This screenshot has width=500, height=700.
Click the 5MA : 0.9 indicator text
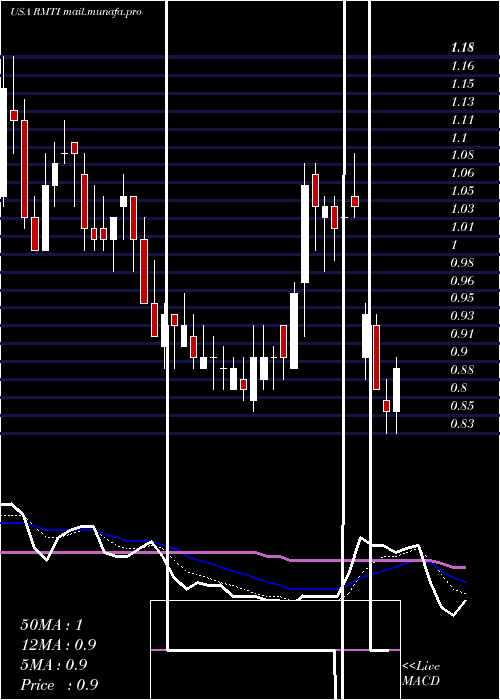[x=54, y=665]
